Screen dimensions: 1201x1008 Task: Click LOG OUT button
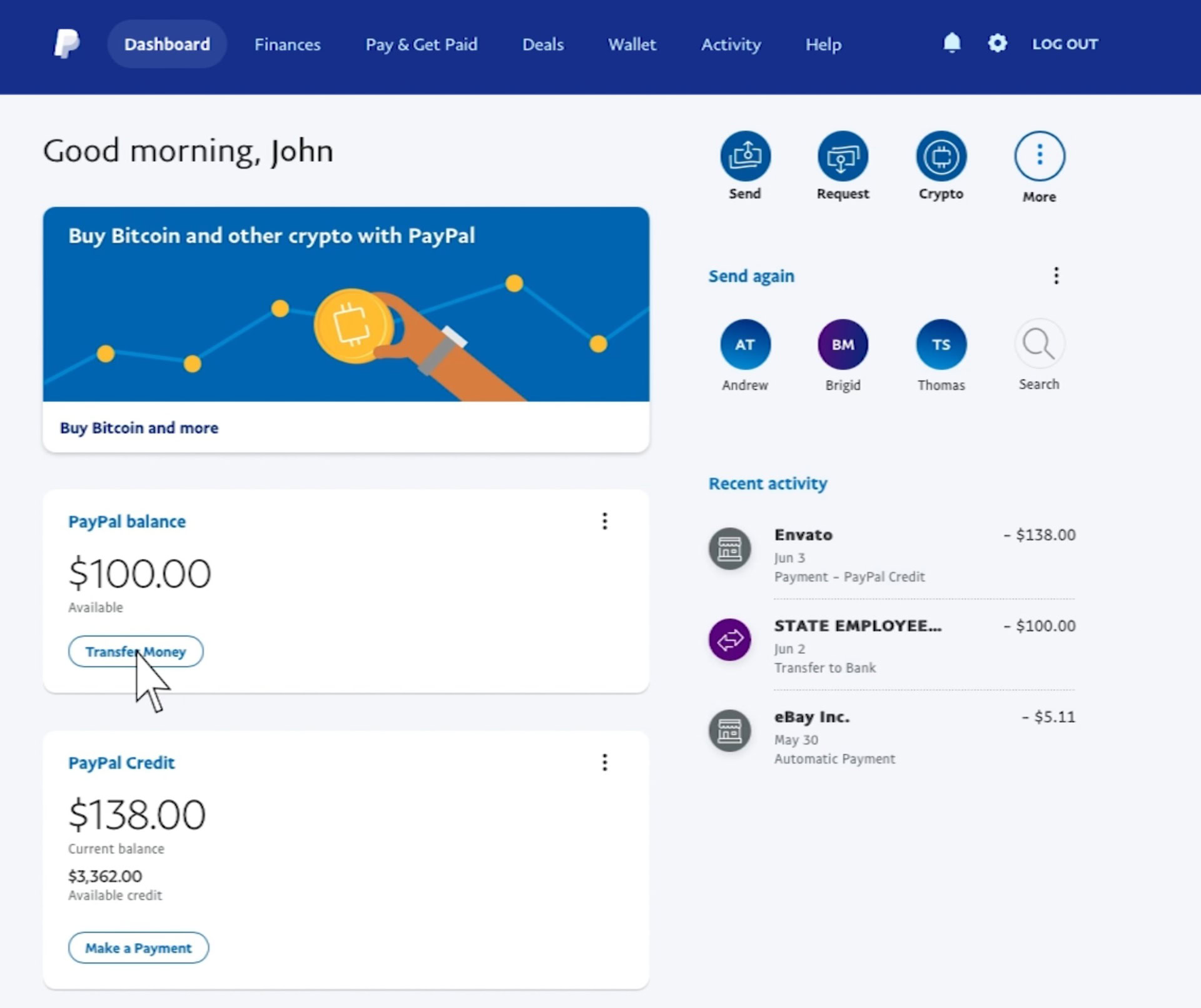1064,44
